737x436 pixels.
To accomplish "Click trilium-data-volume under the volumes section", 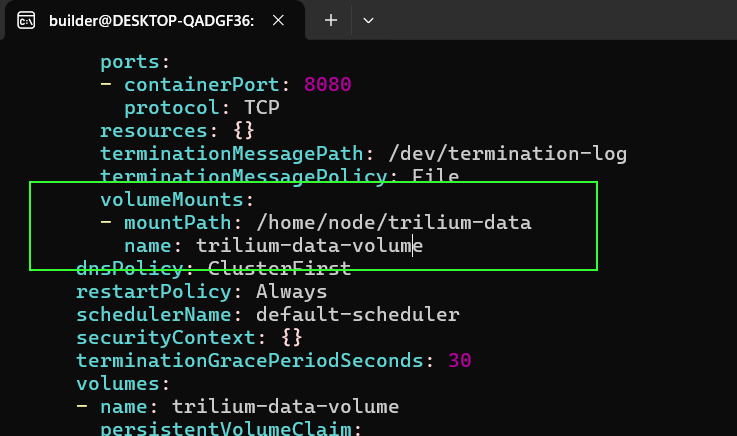I will point(285,407).
